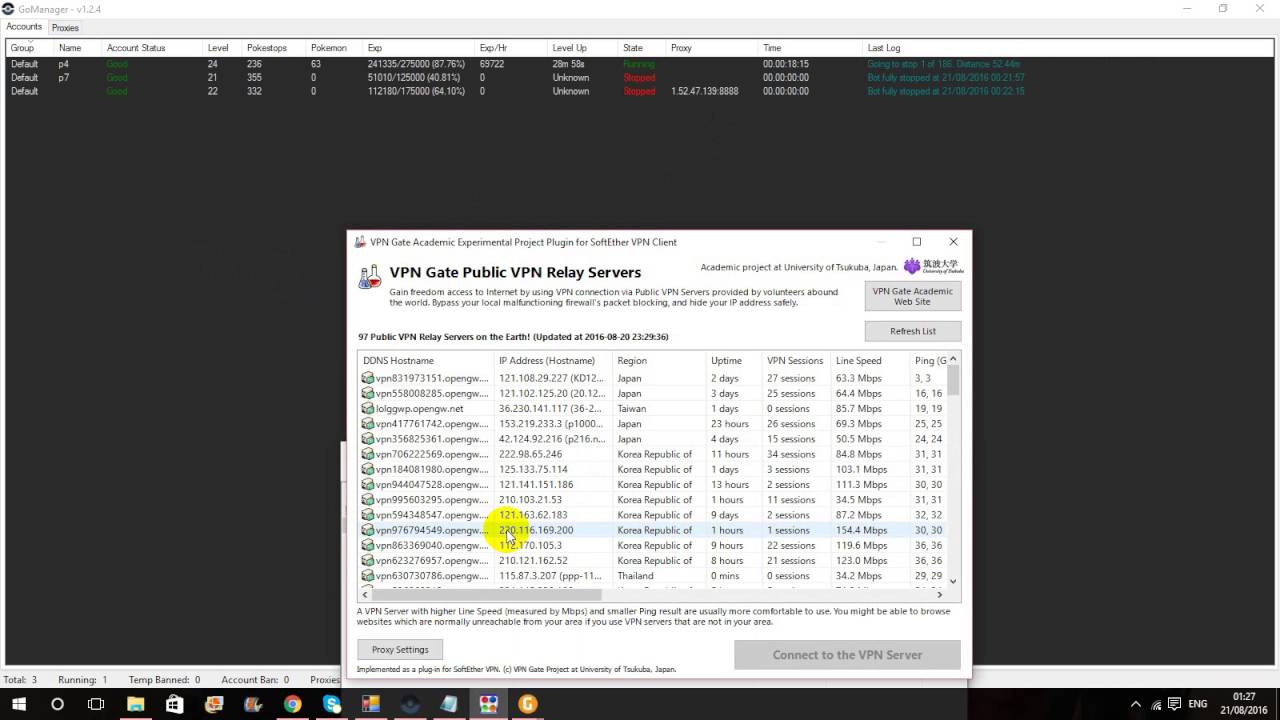
Task: Click the University of Tsukuba logo
Action: pos(934,266)
